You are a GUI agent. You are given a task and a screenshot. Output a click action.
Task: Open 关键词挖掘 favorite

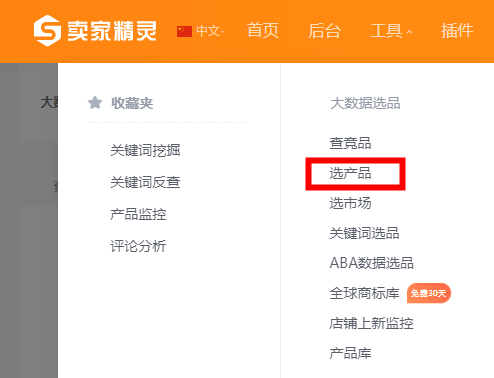(x=145, y=150)
